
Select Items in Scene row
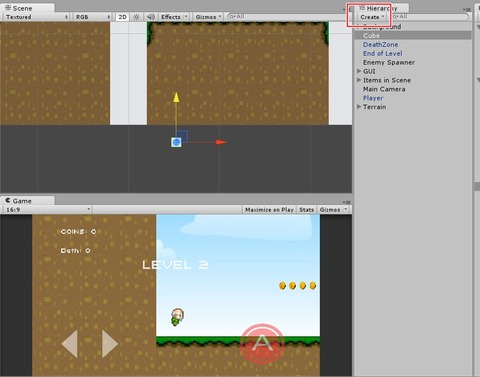coord(413,80)
